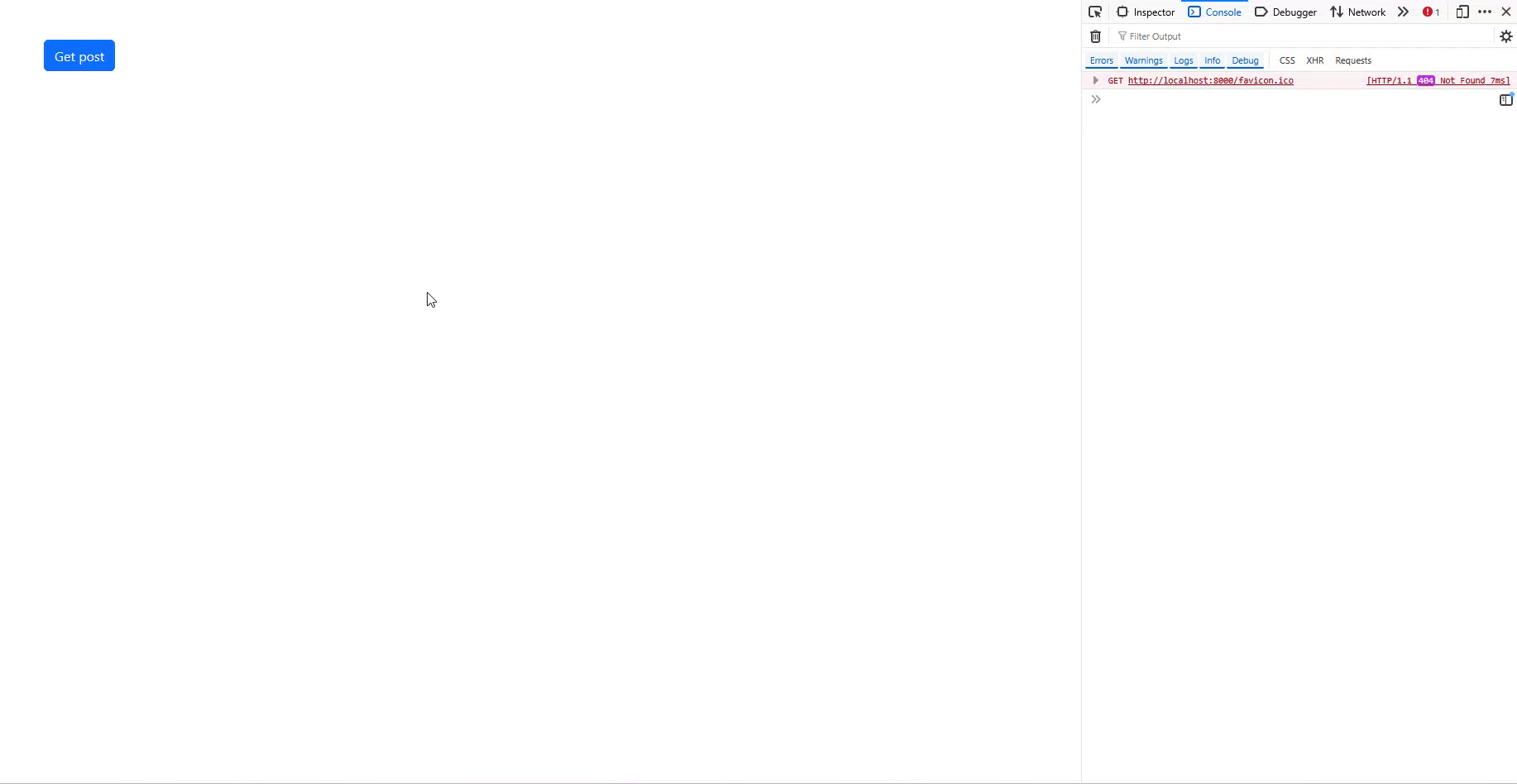Clear console output with trash icon
The width and height of the screenshot is (1517, 784).
pyautogui.click(x=1095, y=36)
